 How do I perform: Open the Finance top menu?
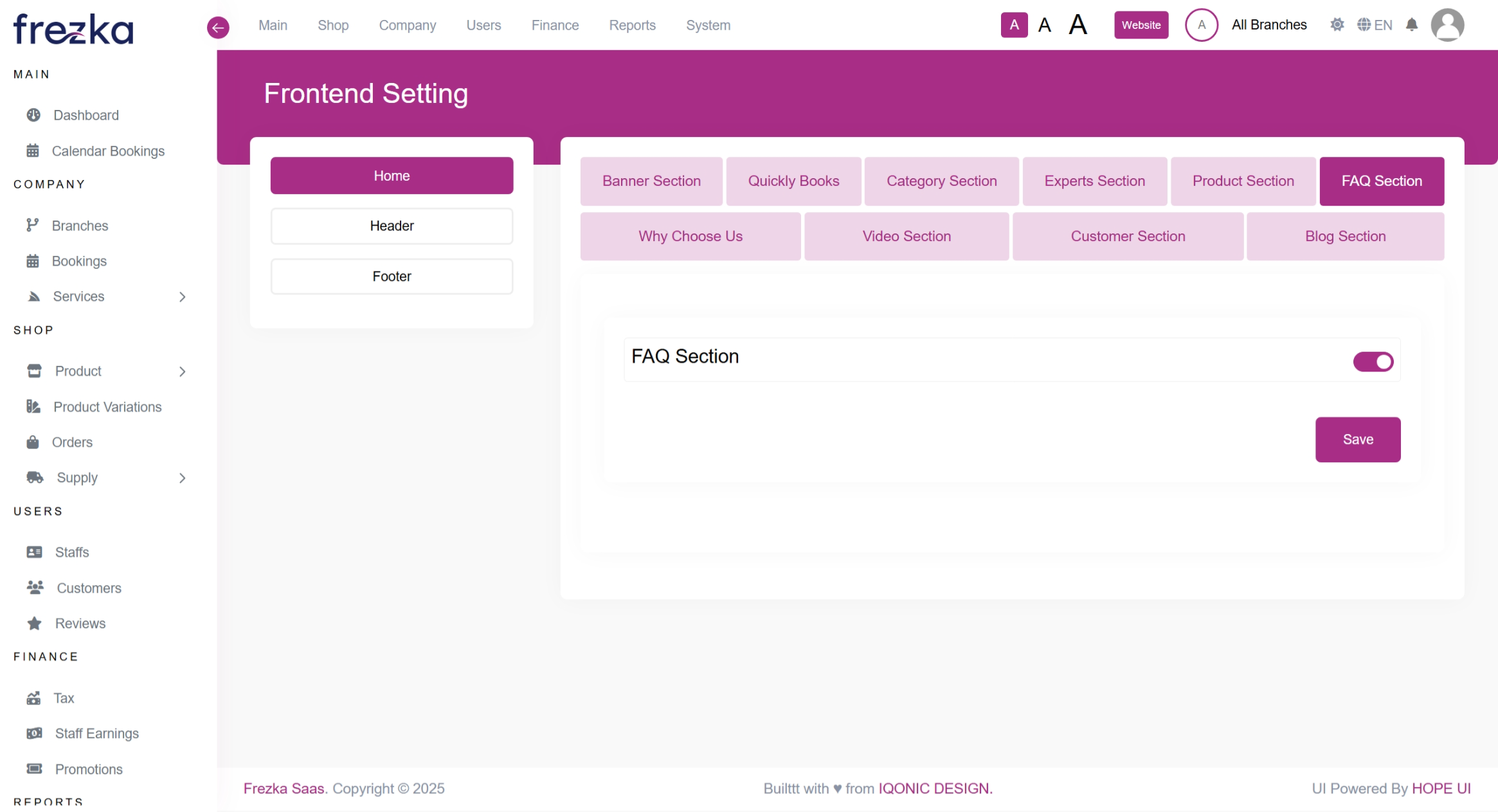[x=554, y=25]
